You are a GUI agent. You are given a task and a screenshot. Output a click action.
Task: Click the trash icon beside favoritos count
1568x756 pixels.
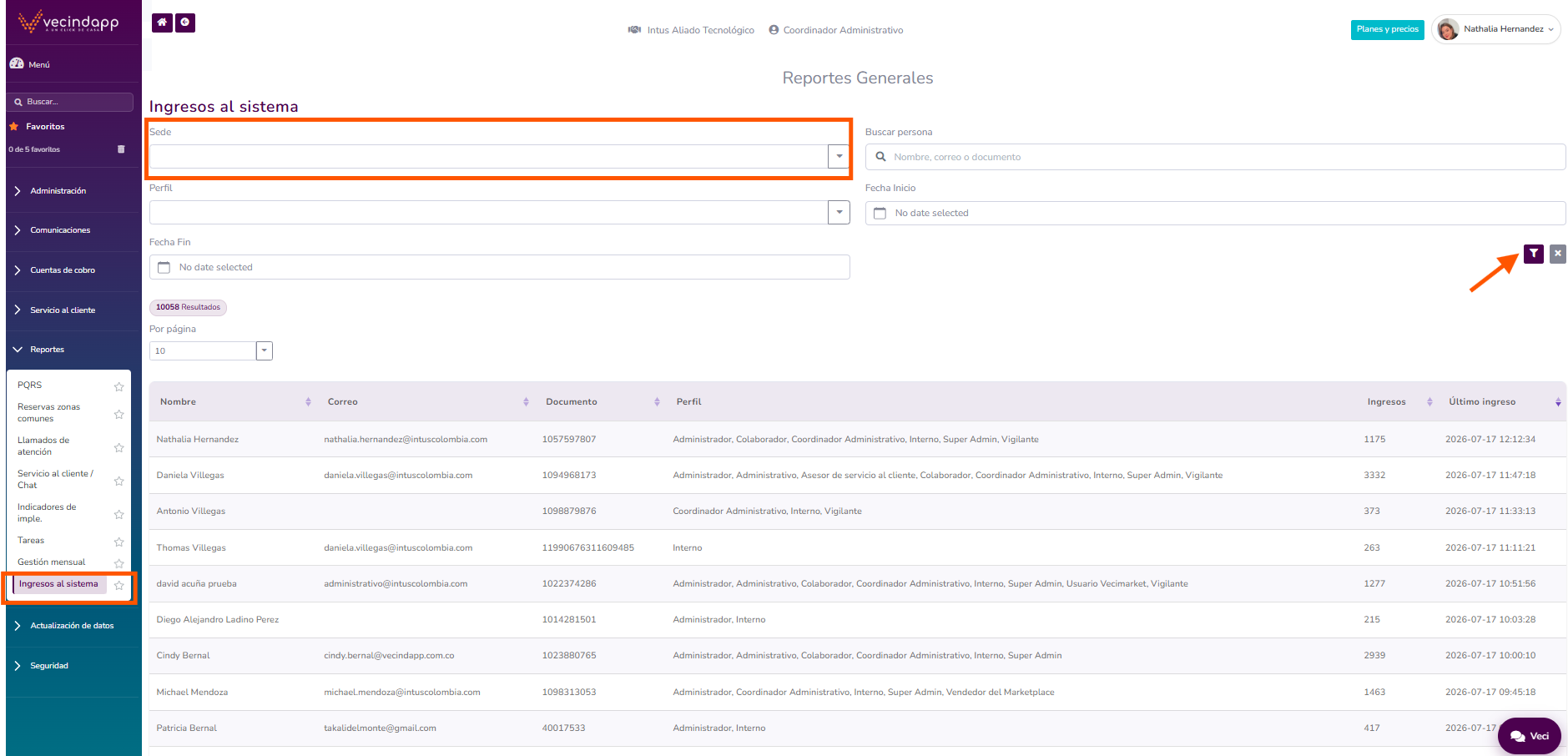pos(121,149)
